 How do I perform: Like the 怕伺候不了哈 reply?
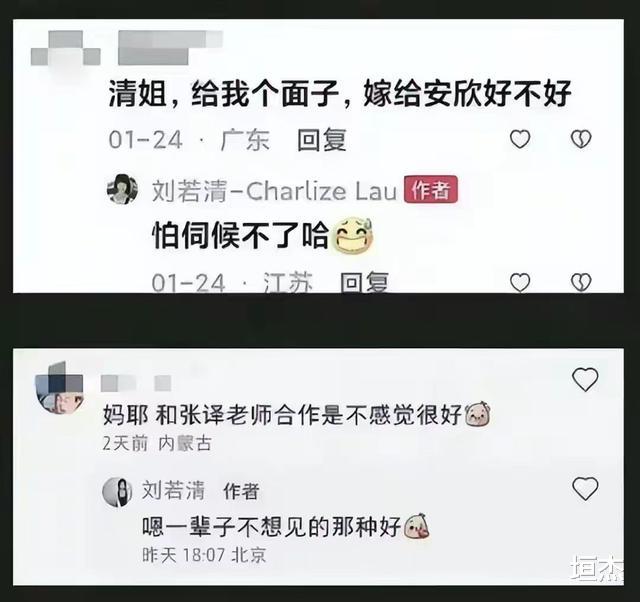[520, 282]
